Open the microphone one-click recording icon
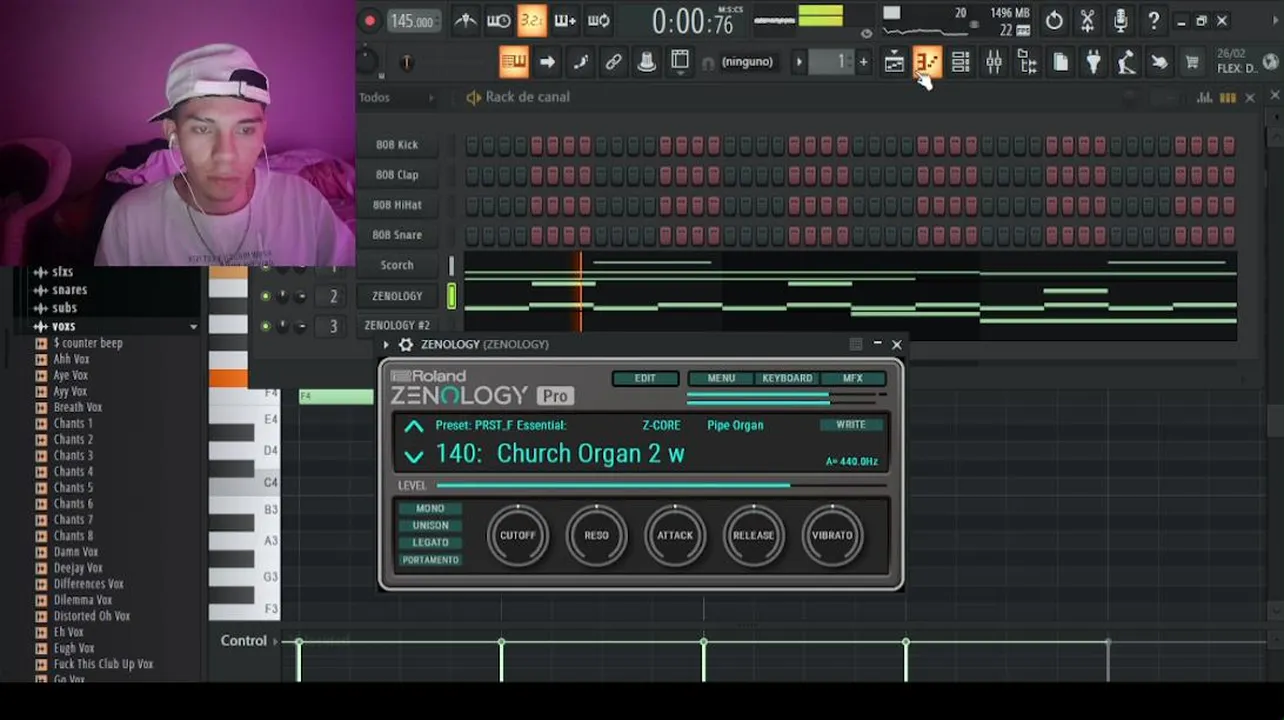 pyautogui.click(x=1120, y=20)
